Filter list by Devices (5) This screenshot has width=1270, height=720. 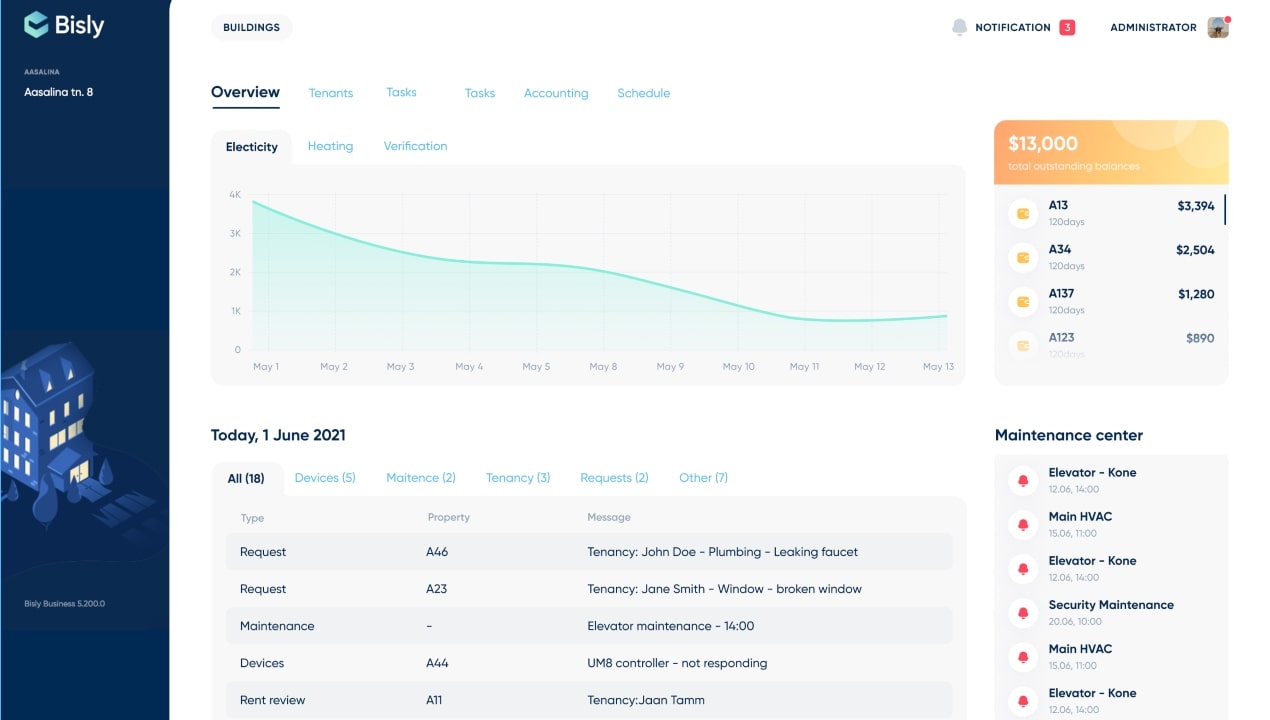point(325,478)
